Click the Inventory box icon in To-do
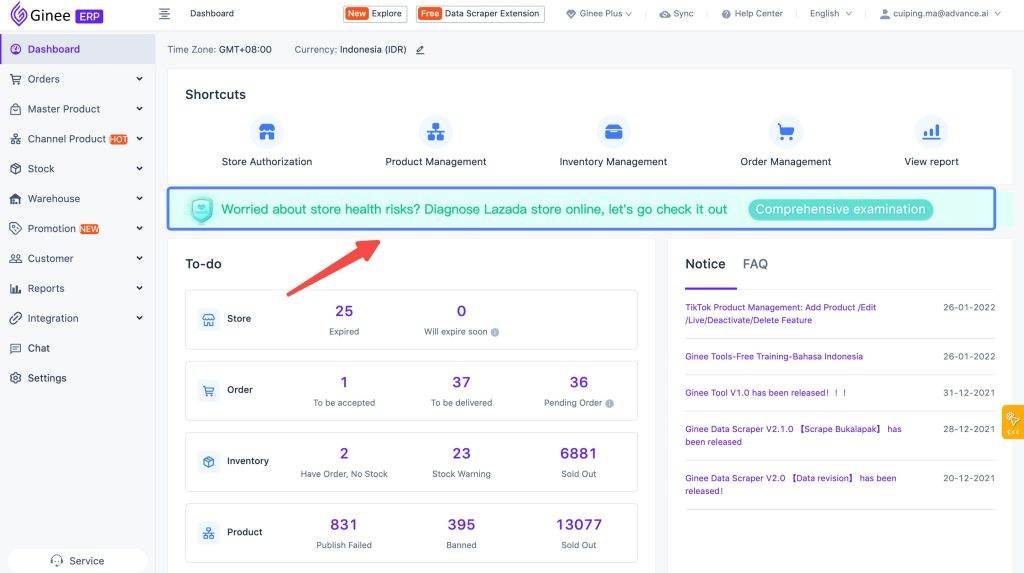The width and height of the screenshot is (1024, 573). pyautogui.click(x=208, y=462)
